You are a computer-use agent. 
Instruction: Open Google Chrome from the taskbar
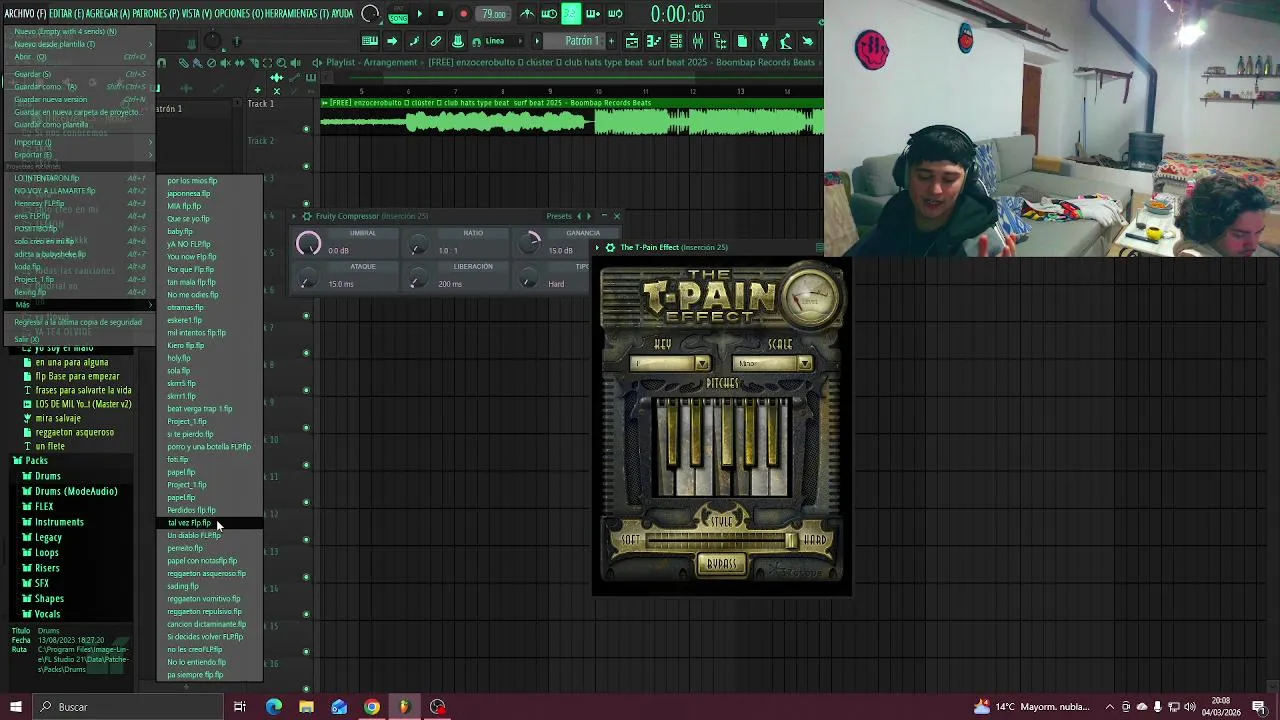click(x=372, y=707)
